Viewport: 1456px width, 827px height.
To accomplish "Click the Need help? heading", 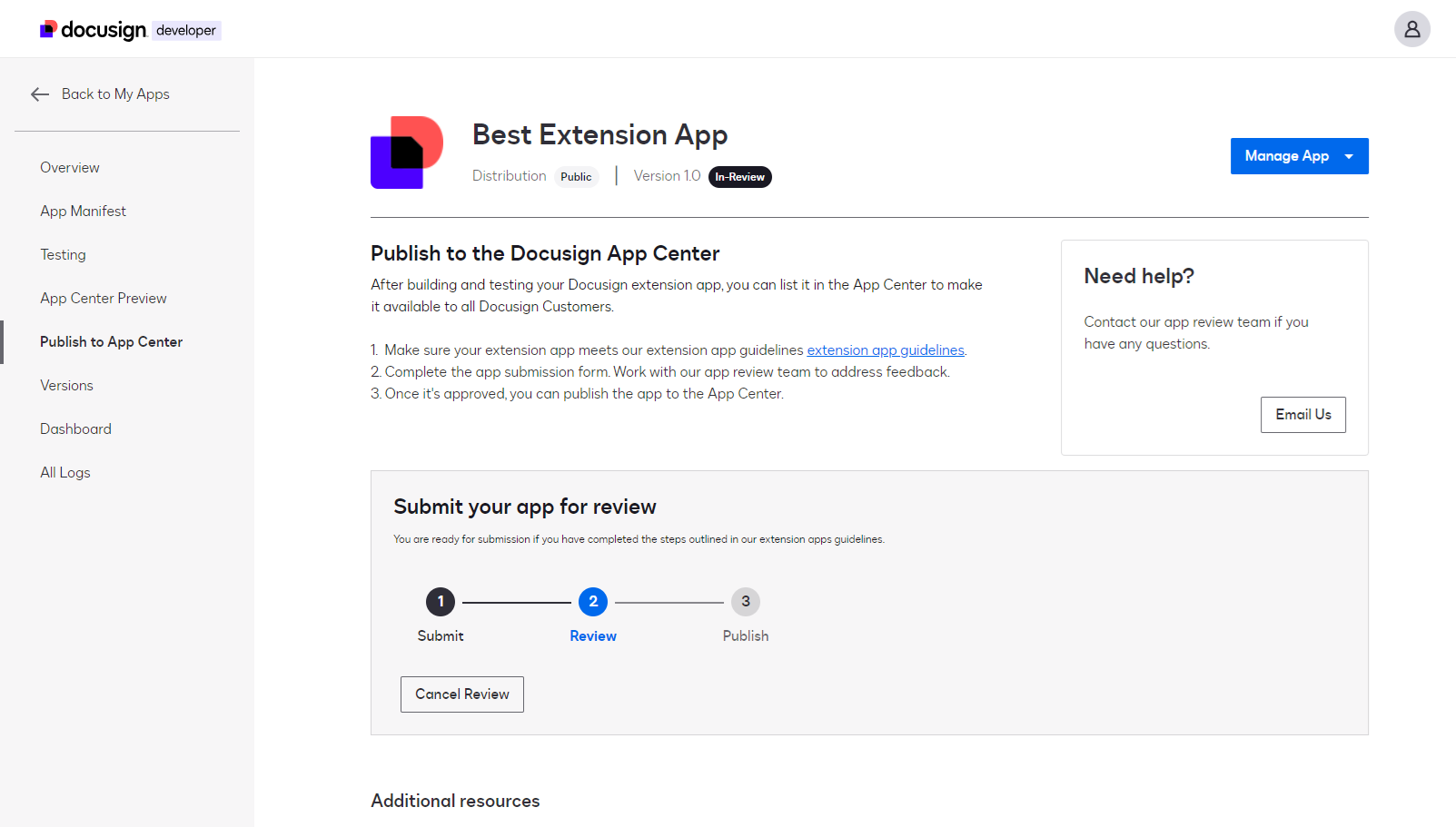I will pos(1139,276).
